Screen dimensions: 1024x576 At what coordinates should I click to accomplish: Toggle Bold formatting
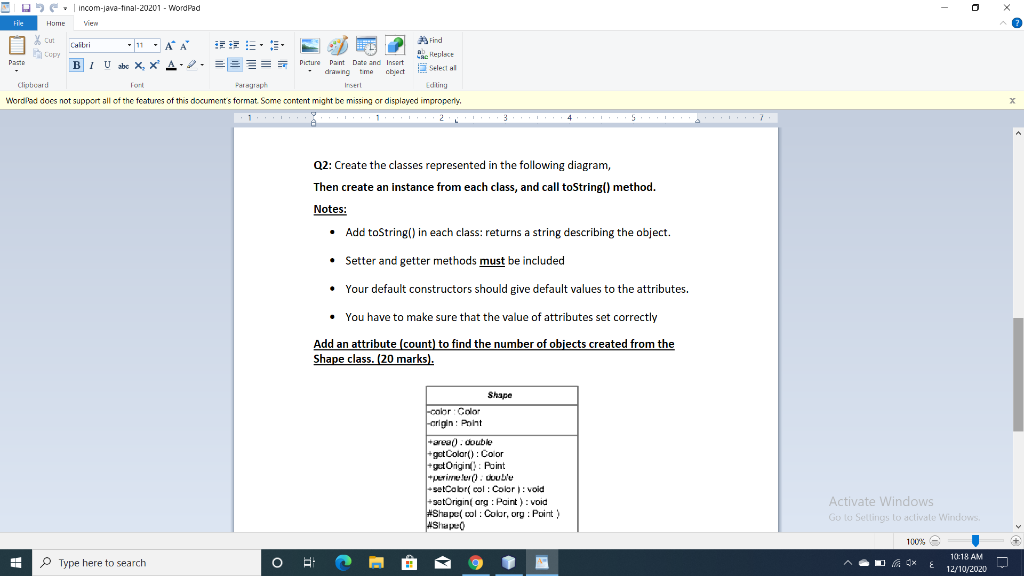point(76,65)
